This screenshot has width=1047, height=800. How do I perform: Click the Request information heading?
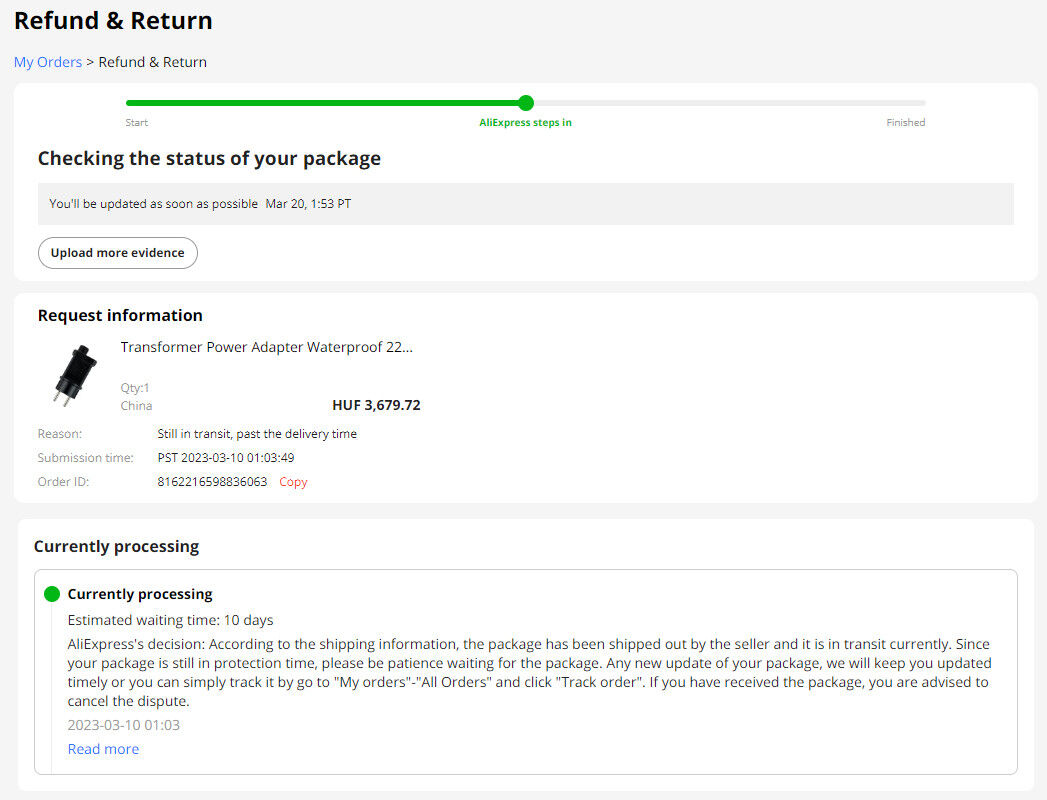pyautogui.click(x=120, y=316)
